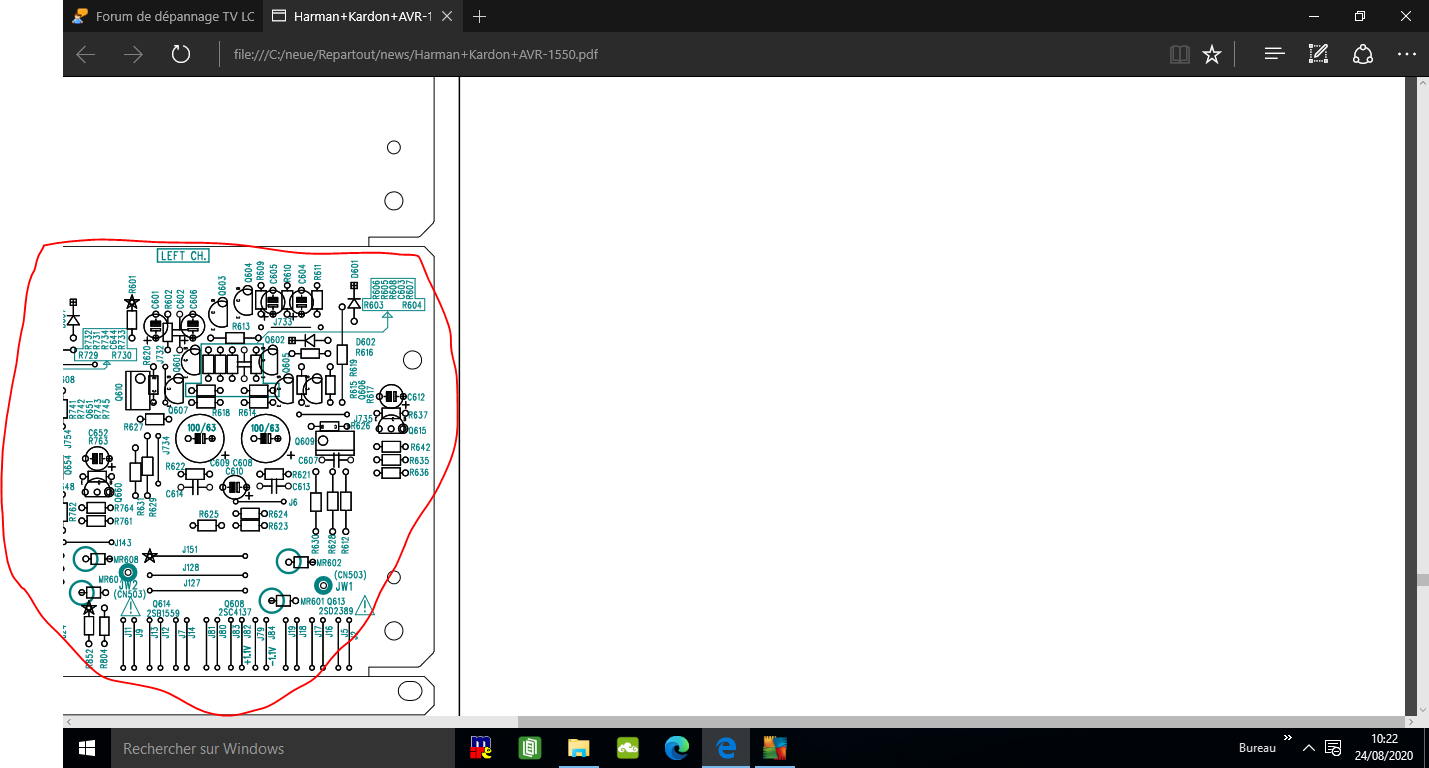Launch the new Edge from taskbar
1429x768 pixels.
[x=677, y=748]
